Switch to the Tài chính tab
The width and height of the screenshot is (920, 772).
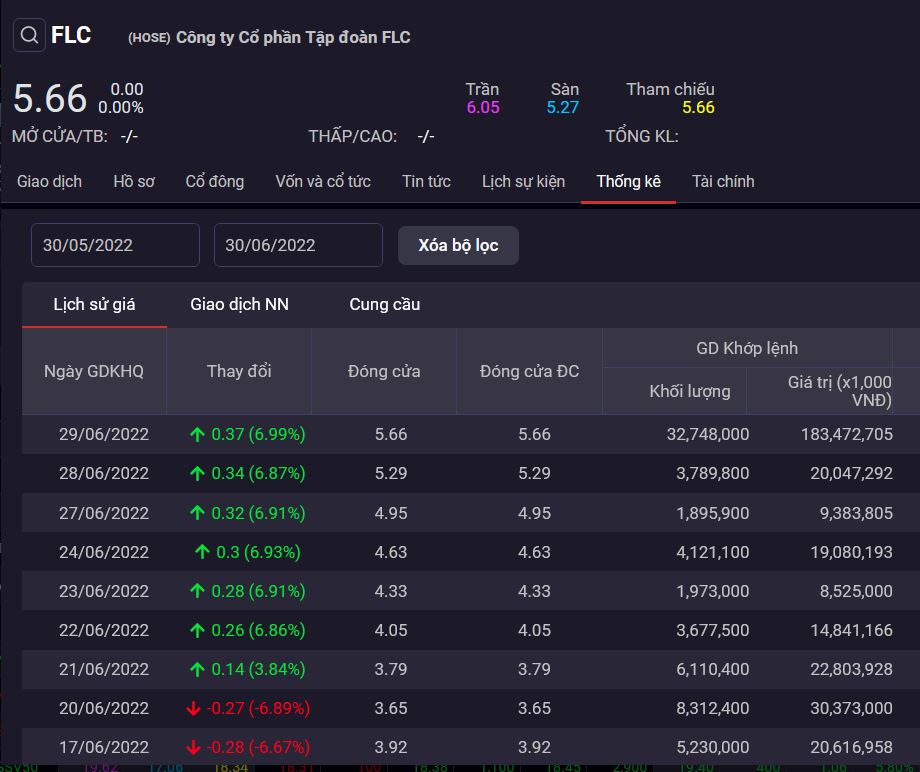723,181
